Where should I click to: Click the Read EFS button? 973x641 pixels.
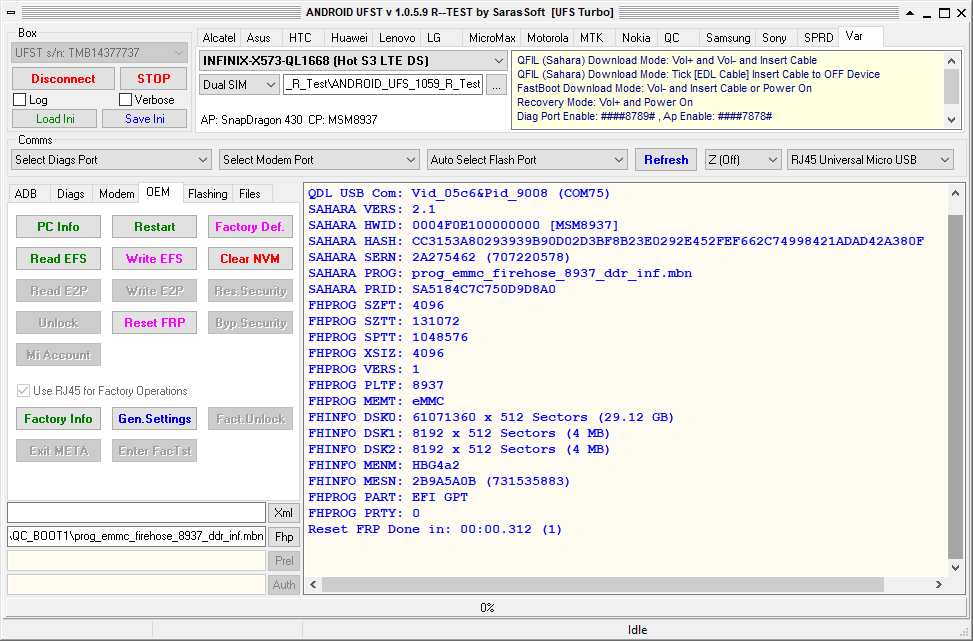pos(58,259)
